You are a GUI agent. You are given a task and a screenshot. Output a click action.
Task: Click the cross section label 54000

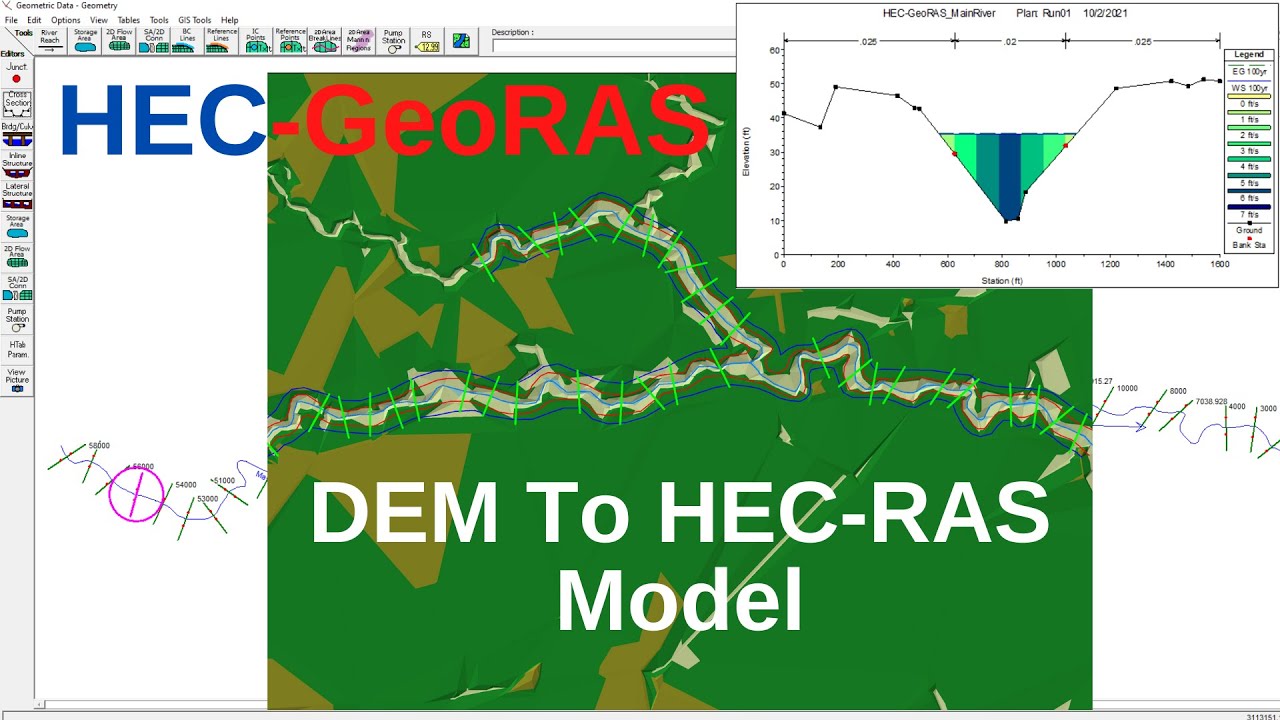[186, 485]
